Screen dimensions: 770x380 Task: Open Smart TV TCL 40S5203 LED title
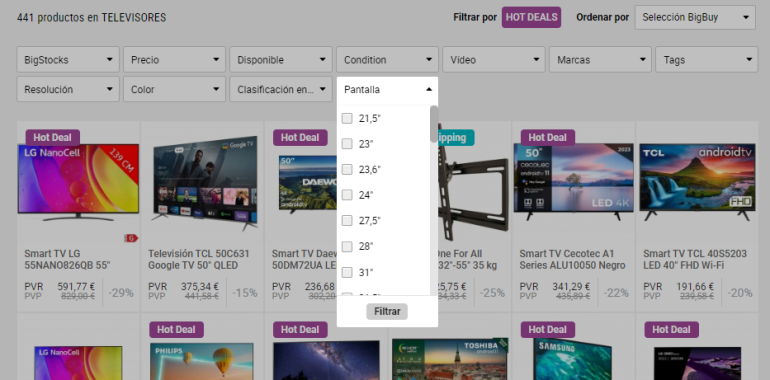pos(695,260)
